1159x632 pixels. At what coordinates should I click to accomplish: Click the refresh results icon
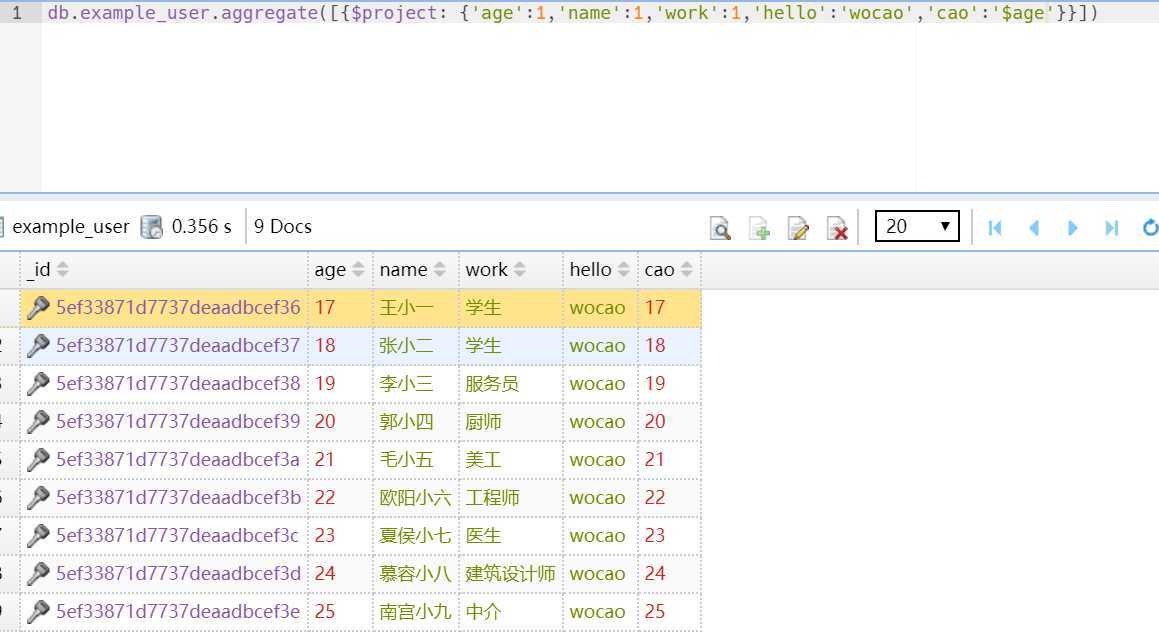pos(1150,228)
